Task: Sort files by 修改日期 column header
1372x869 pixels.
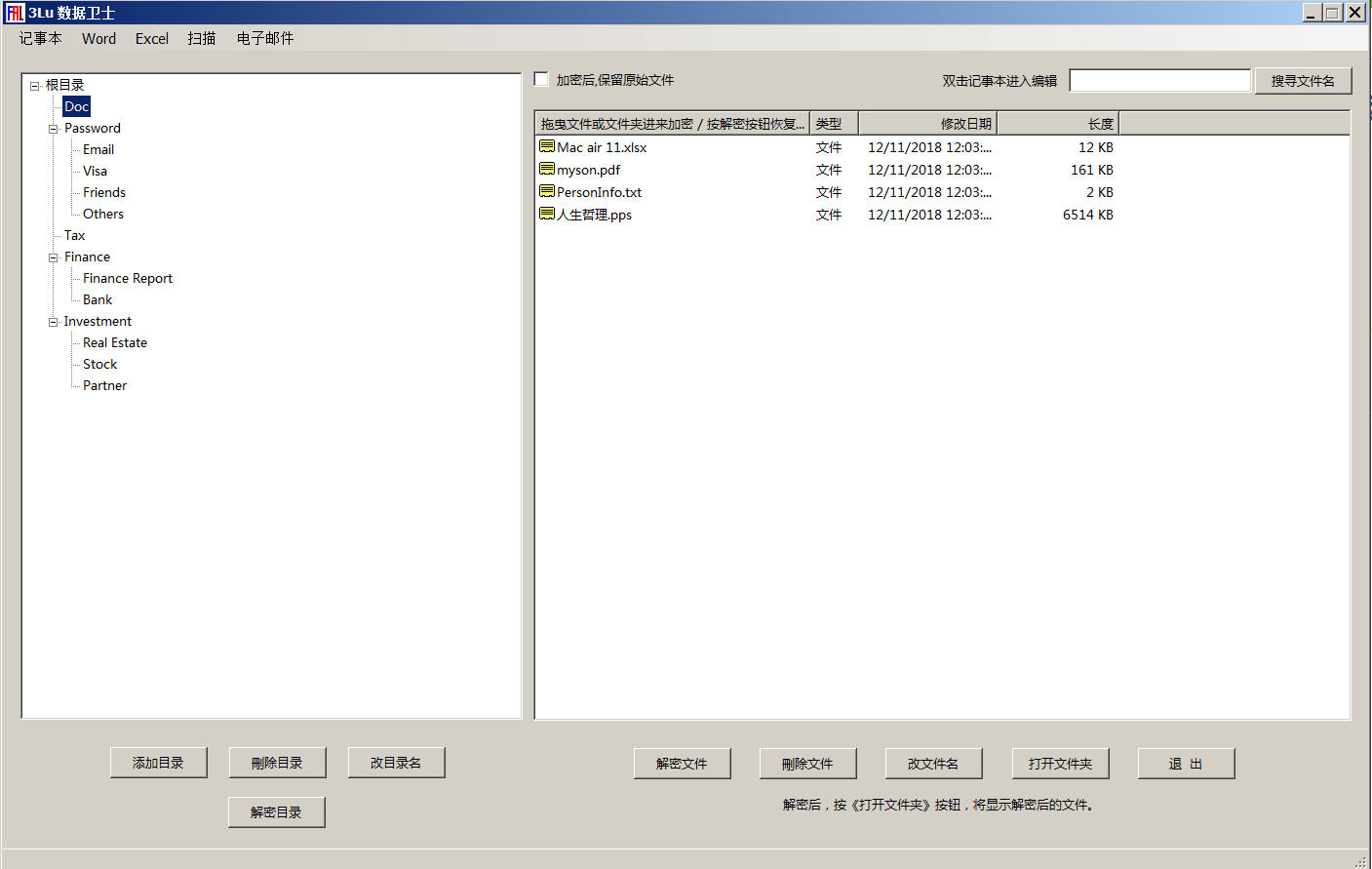Action: coord(927,124)
